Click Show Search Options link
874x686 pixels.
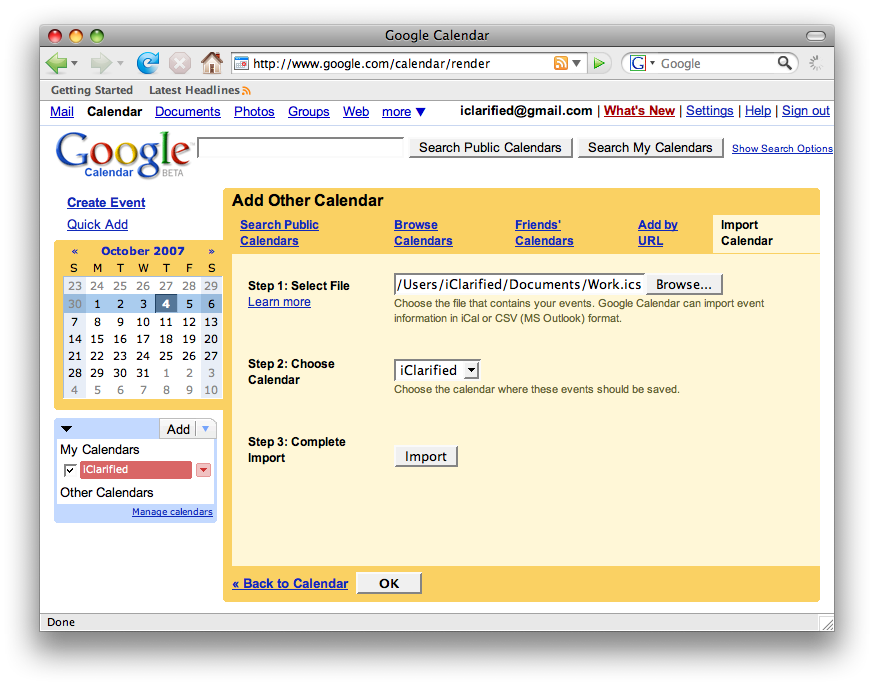click(x=782, y=149)
